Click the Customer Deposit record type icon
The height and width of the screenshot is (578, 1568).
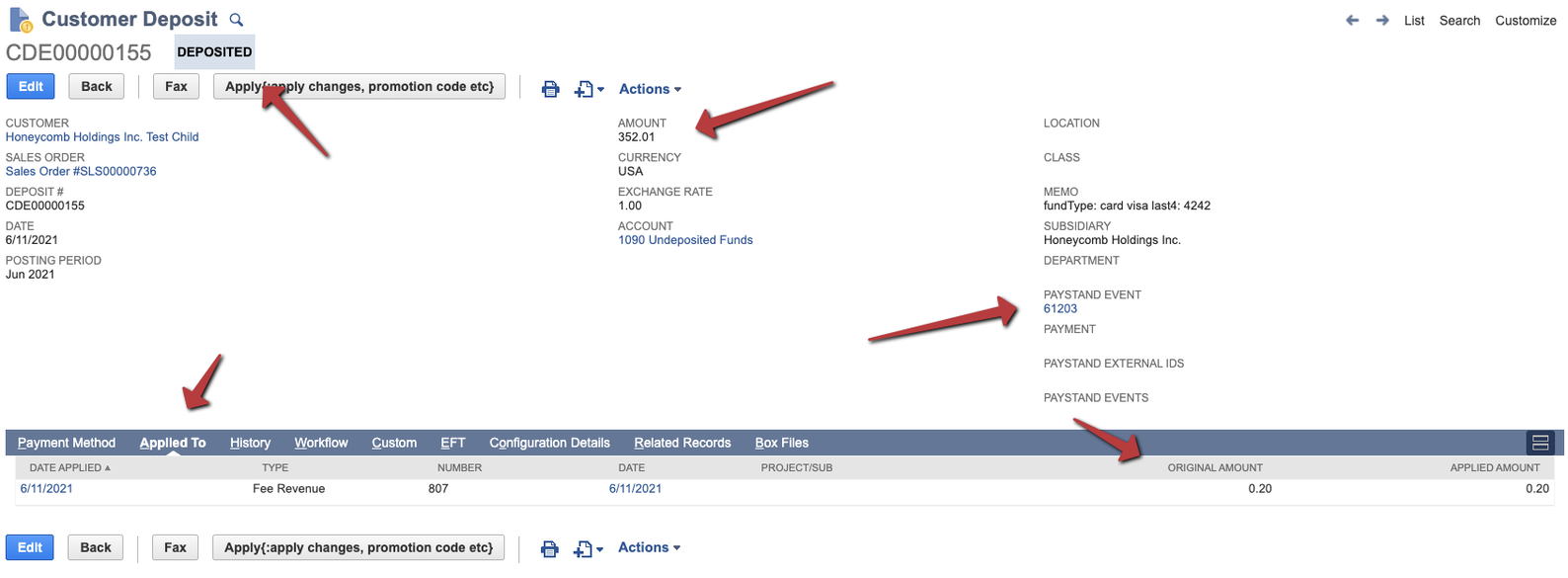pyautogui.click(x=21, y=20)
